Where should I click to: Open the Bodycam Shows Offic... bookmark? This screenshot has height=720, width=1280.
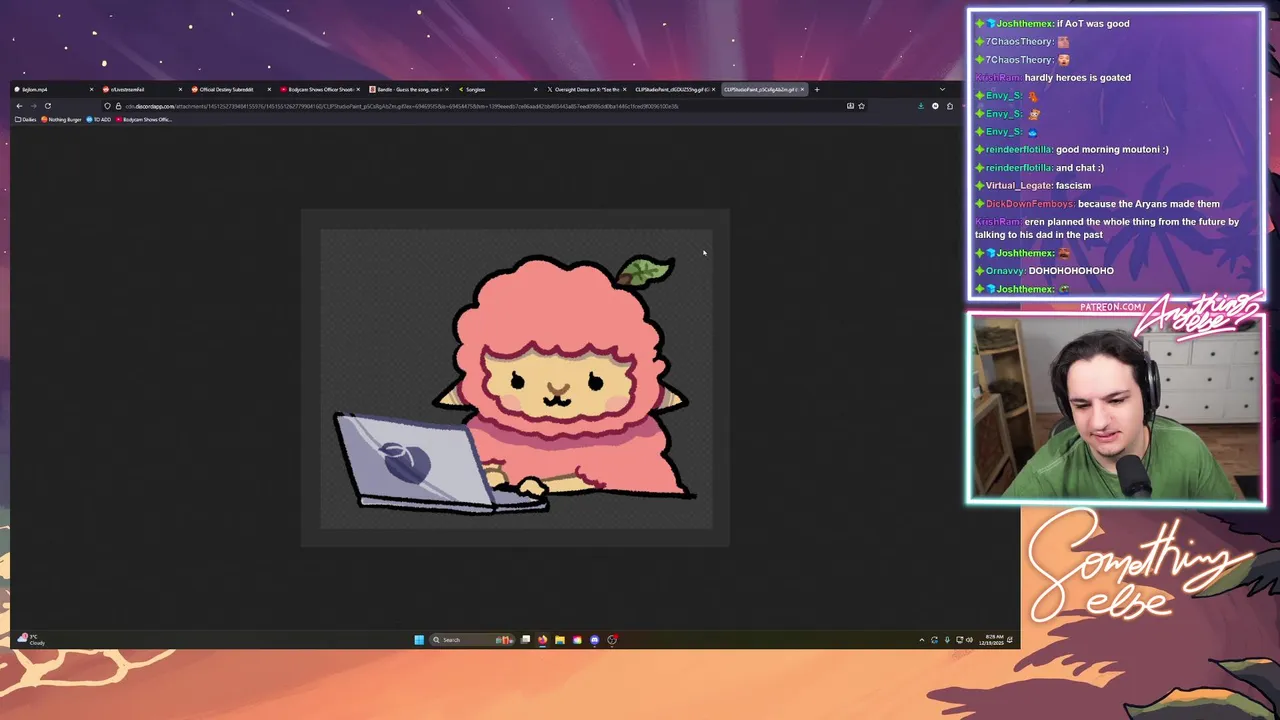[144, 119]
